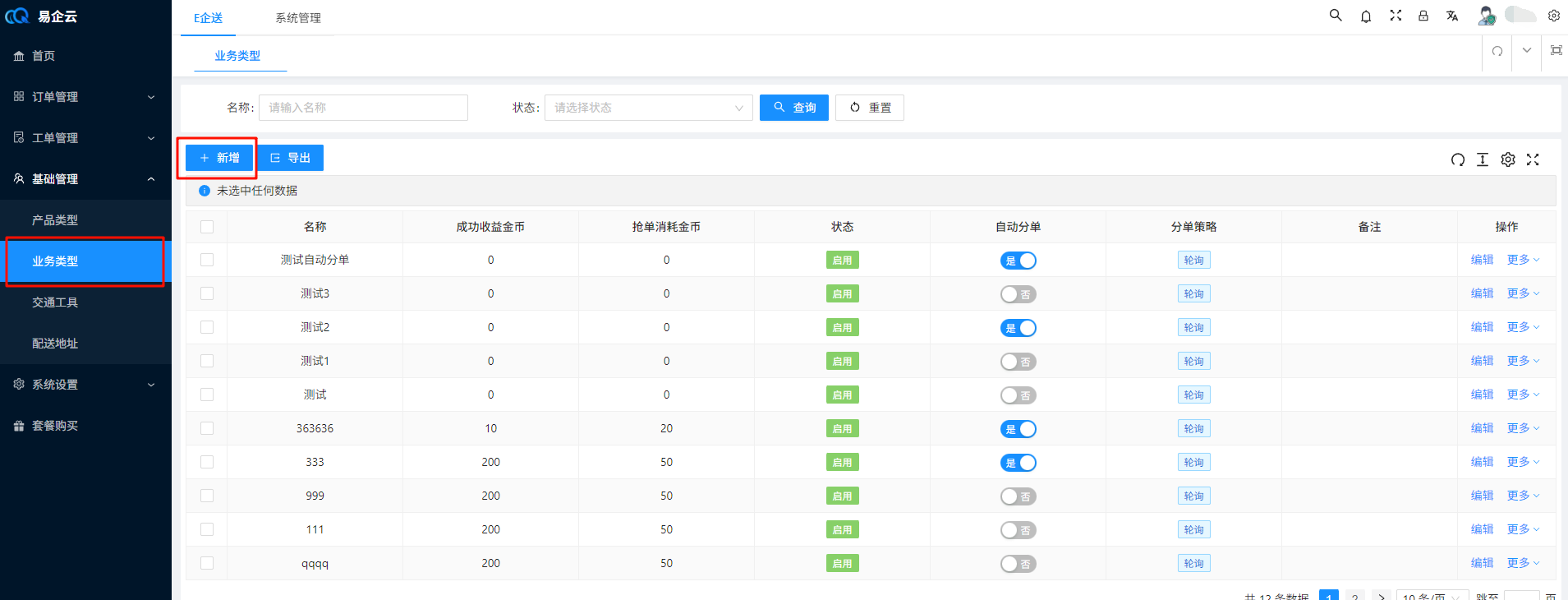The image size is (1568, 600).
Task: Click the table refresh icon
Action: tap(1457, 159)
